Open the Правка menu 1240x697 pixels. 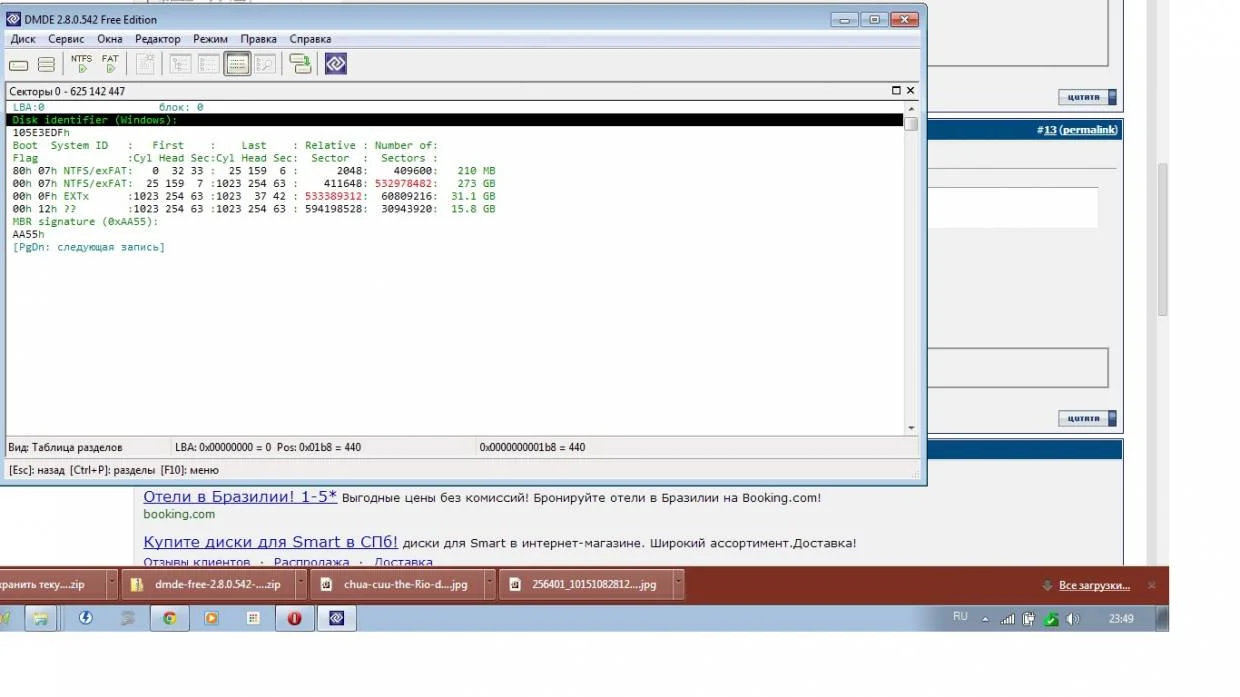(x=259, y=39)
